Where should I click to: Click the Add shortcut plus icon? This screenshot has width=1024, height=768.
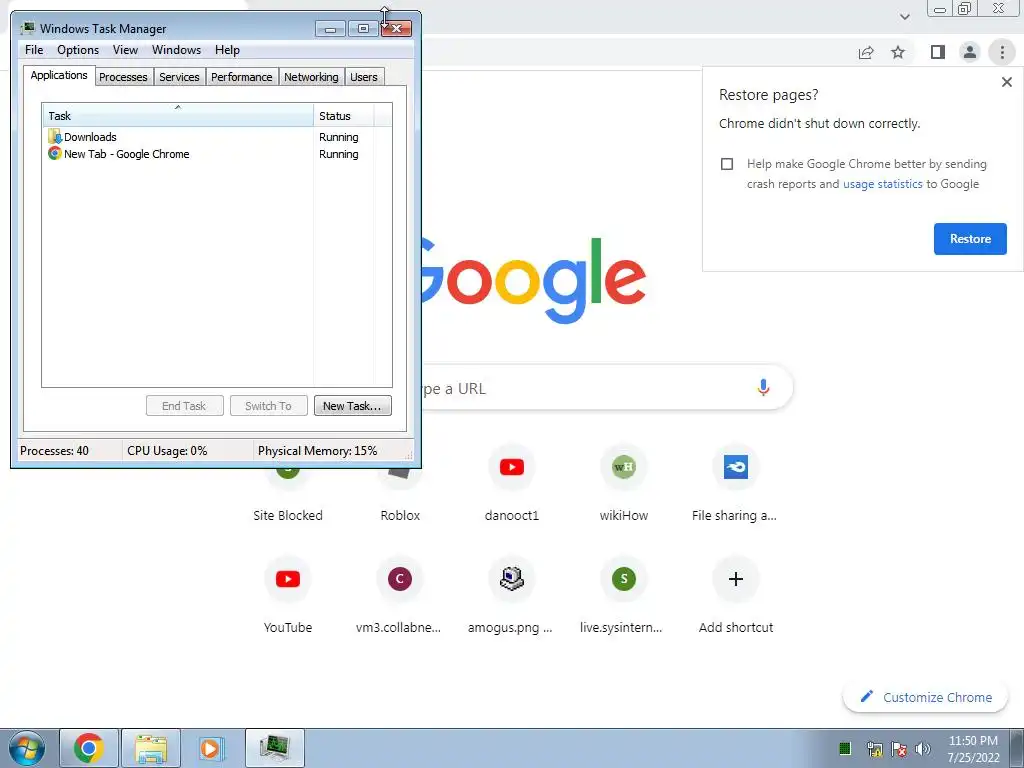pos(735,579)
